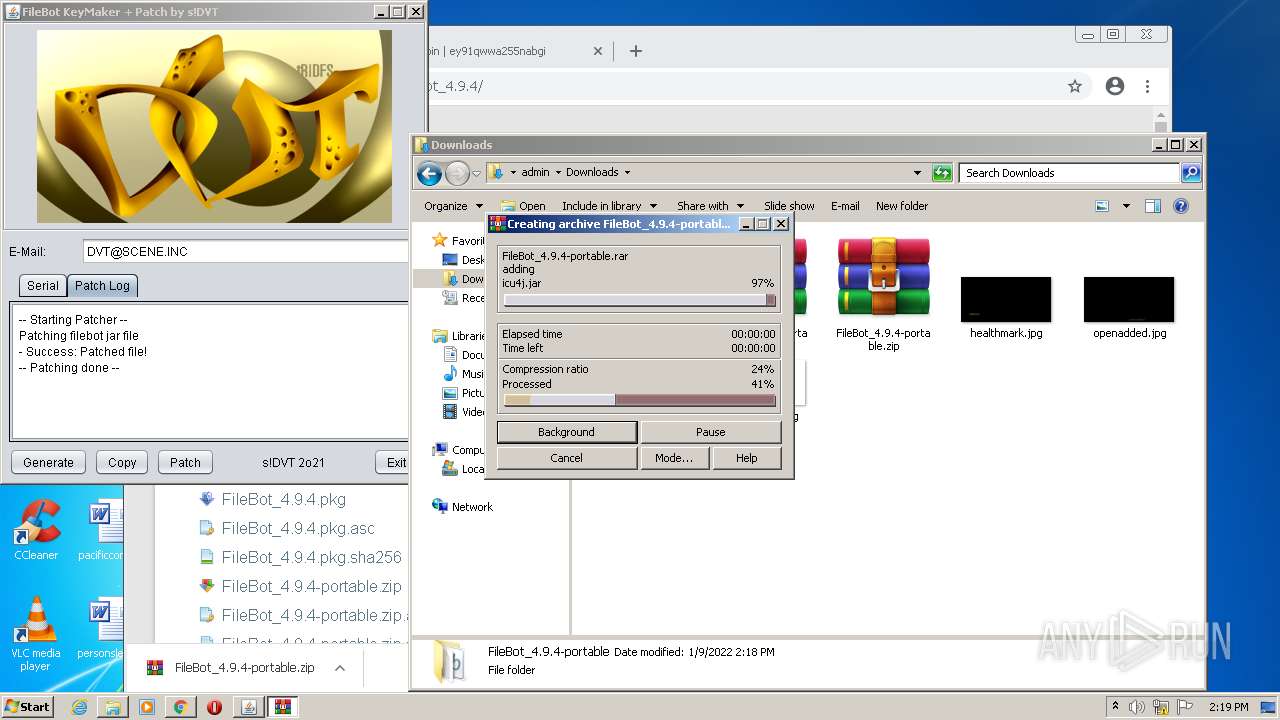Click the Action Center flag tray icon

(1185, 707)
